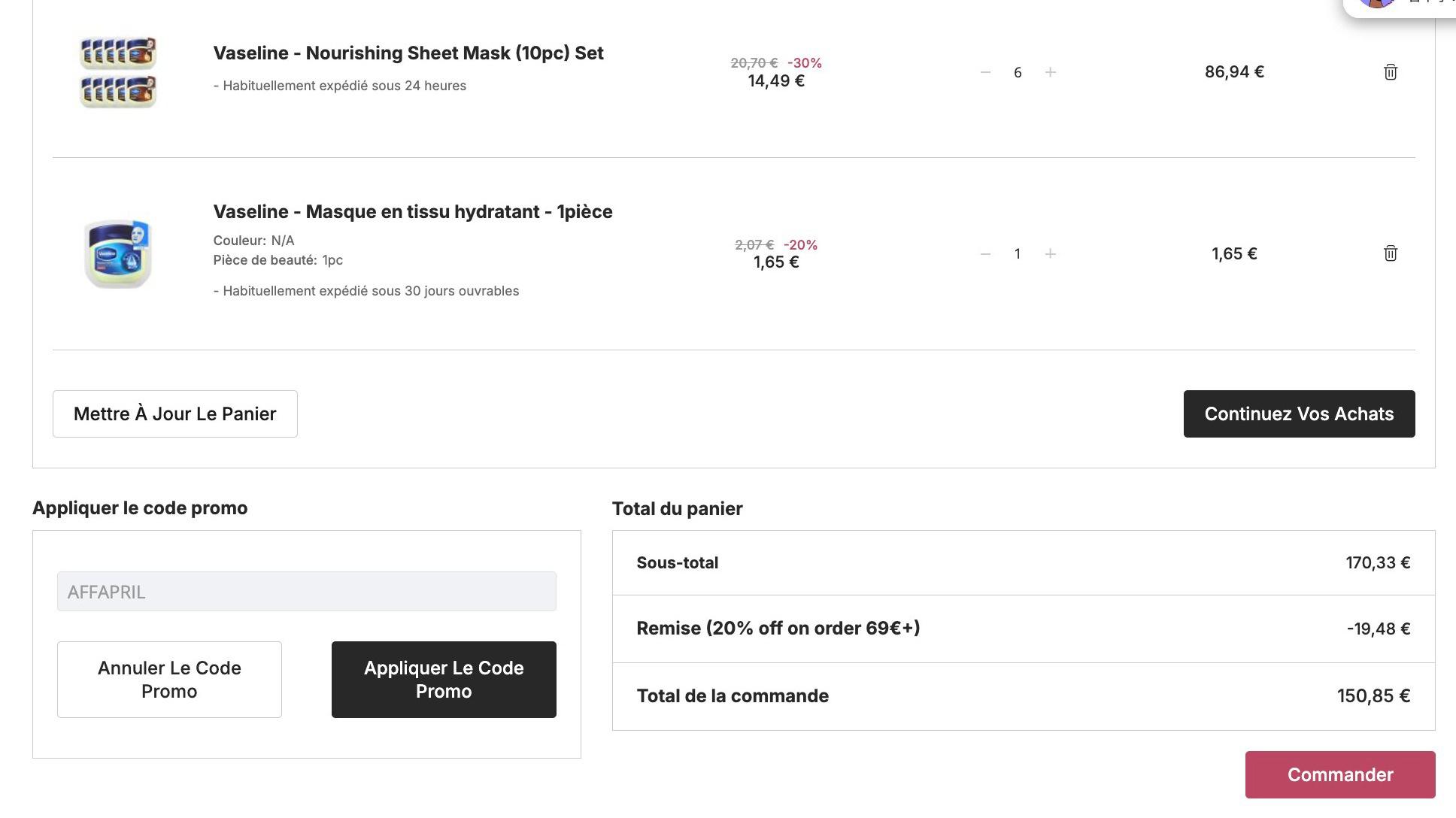This screenshot has width=1456, height=818.
Task: Click the Commander checkout button
Action: 1340,774
